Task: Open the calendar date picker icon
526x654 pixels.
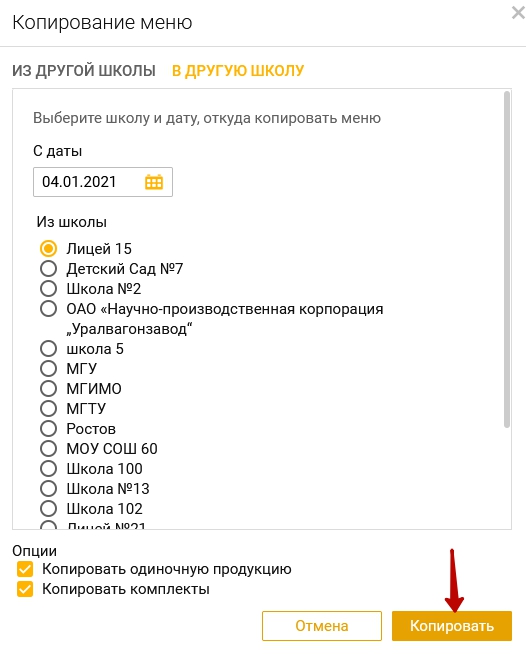Action: (x=154, y=182)
